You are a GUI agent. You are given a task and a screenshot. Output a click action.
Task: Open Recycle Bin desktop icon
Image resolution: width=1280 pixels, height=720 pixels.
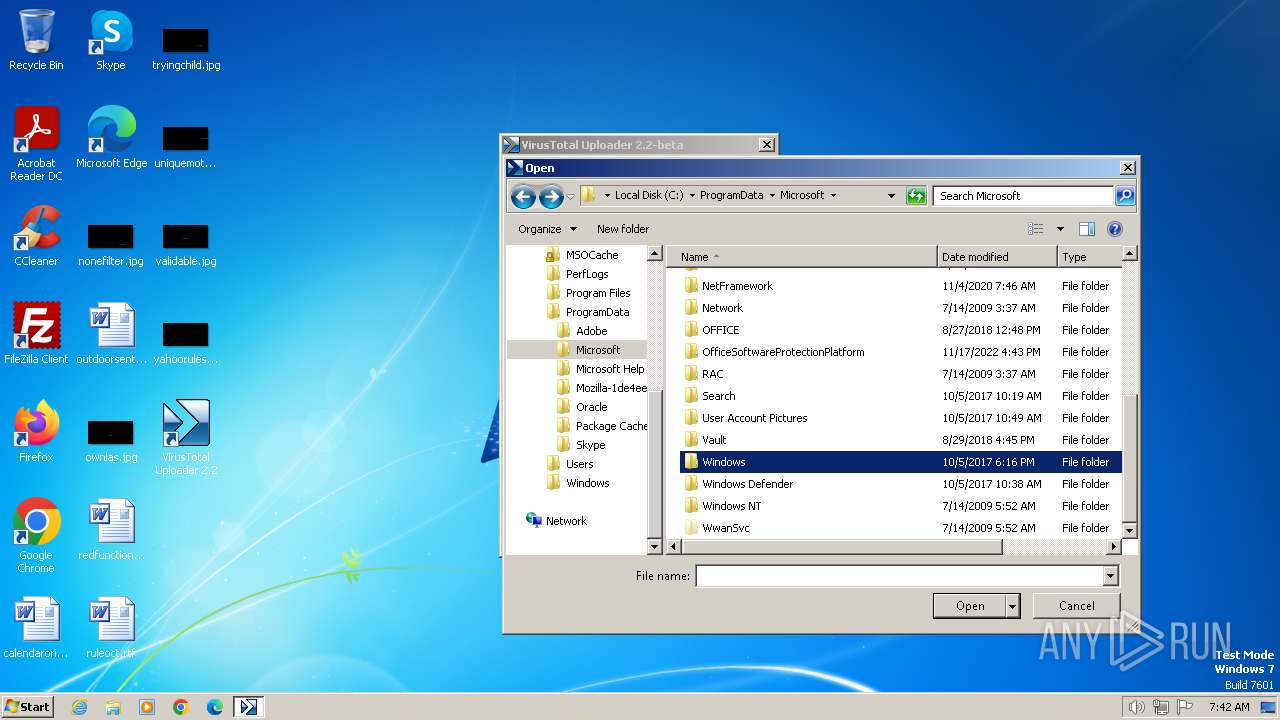pyautogui.click(x=36, y=40)
